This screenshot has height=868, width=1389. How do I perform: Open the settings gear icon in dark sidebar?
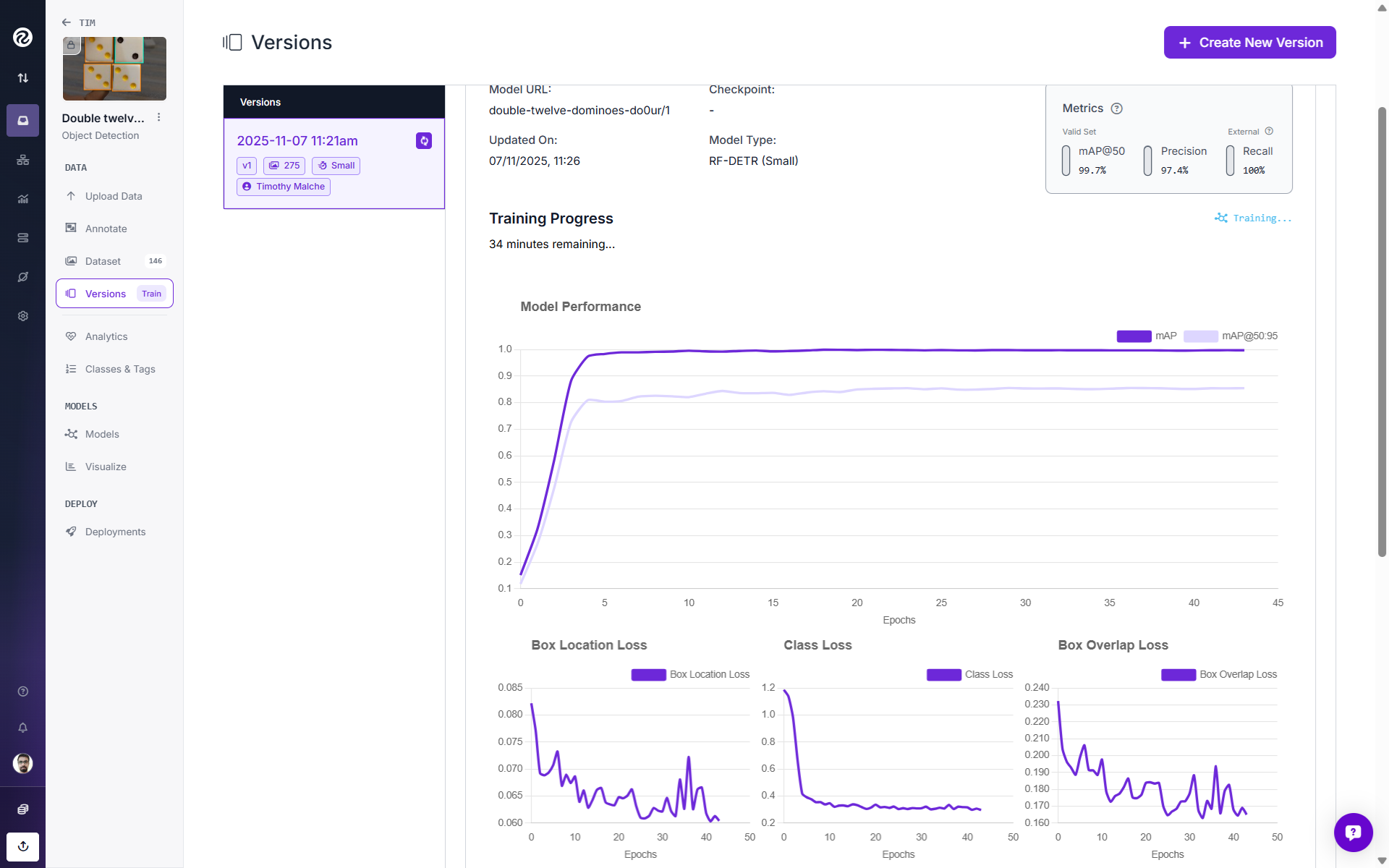click(x=22, y=316)
